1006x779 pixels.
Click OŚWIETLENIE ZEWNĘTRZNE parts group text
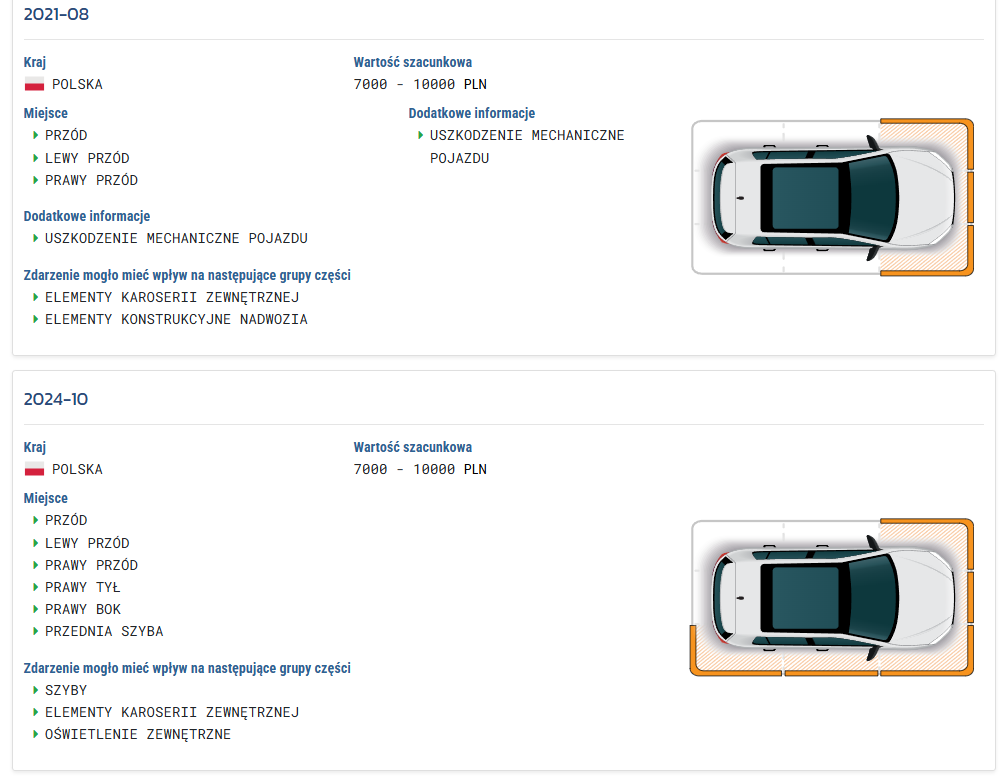[x=138, y=734]
